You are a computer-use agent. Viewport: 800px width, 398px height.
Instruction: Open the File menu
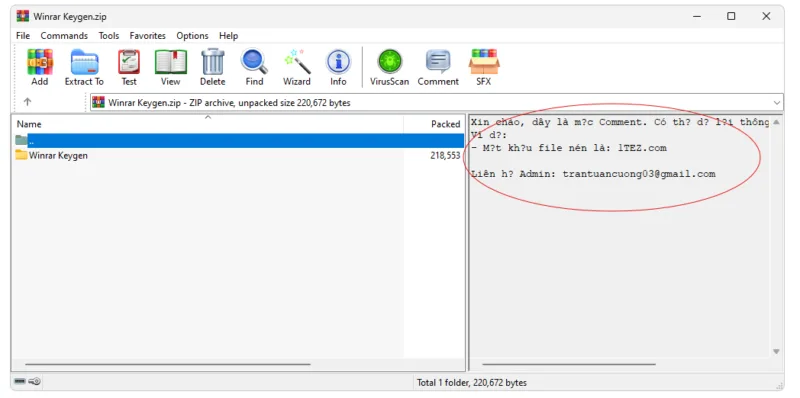tap(23, 36)
